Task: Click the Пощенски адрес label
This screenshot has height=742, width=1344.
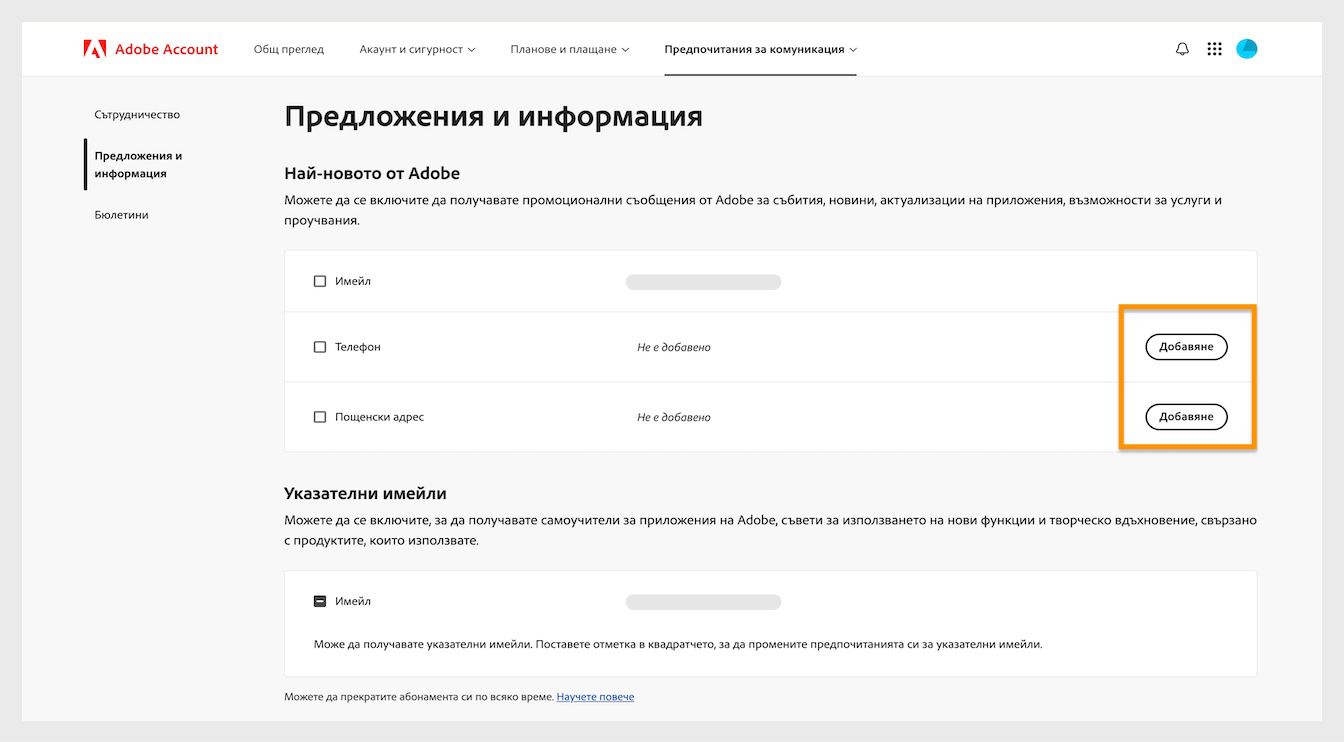Action: [x=380, y=417]
